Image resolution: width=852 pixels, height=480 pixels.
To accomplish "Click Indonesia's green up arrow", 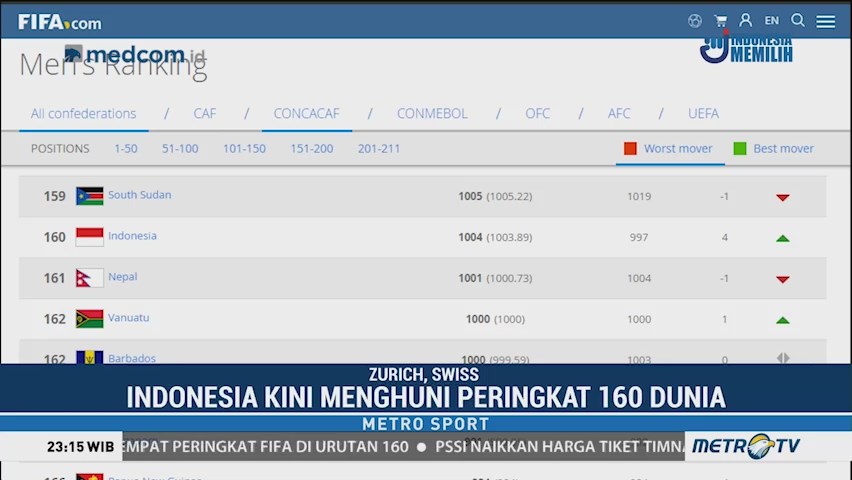I will pos(782,238).
